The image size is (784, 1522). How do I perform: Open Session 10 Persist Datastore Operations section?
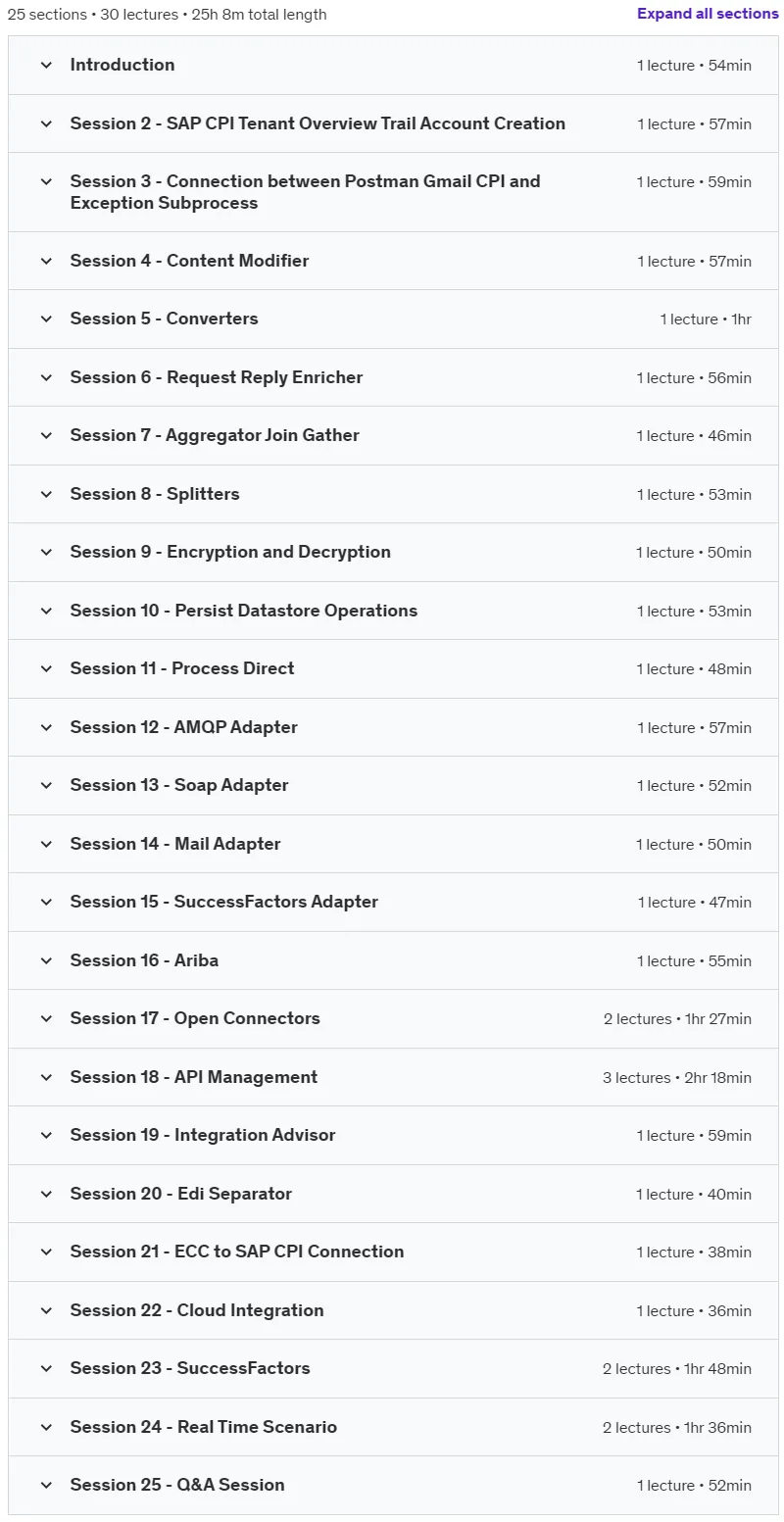click(x=393, y=611)
